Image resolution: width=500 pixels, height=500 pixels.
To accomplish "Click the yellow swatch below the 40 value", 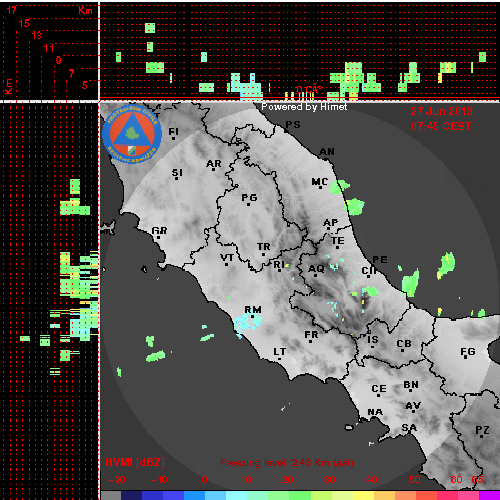I will pyautogui.click(x=363, y=495).
